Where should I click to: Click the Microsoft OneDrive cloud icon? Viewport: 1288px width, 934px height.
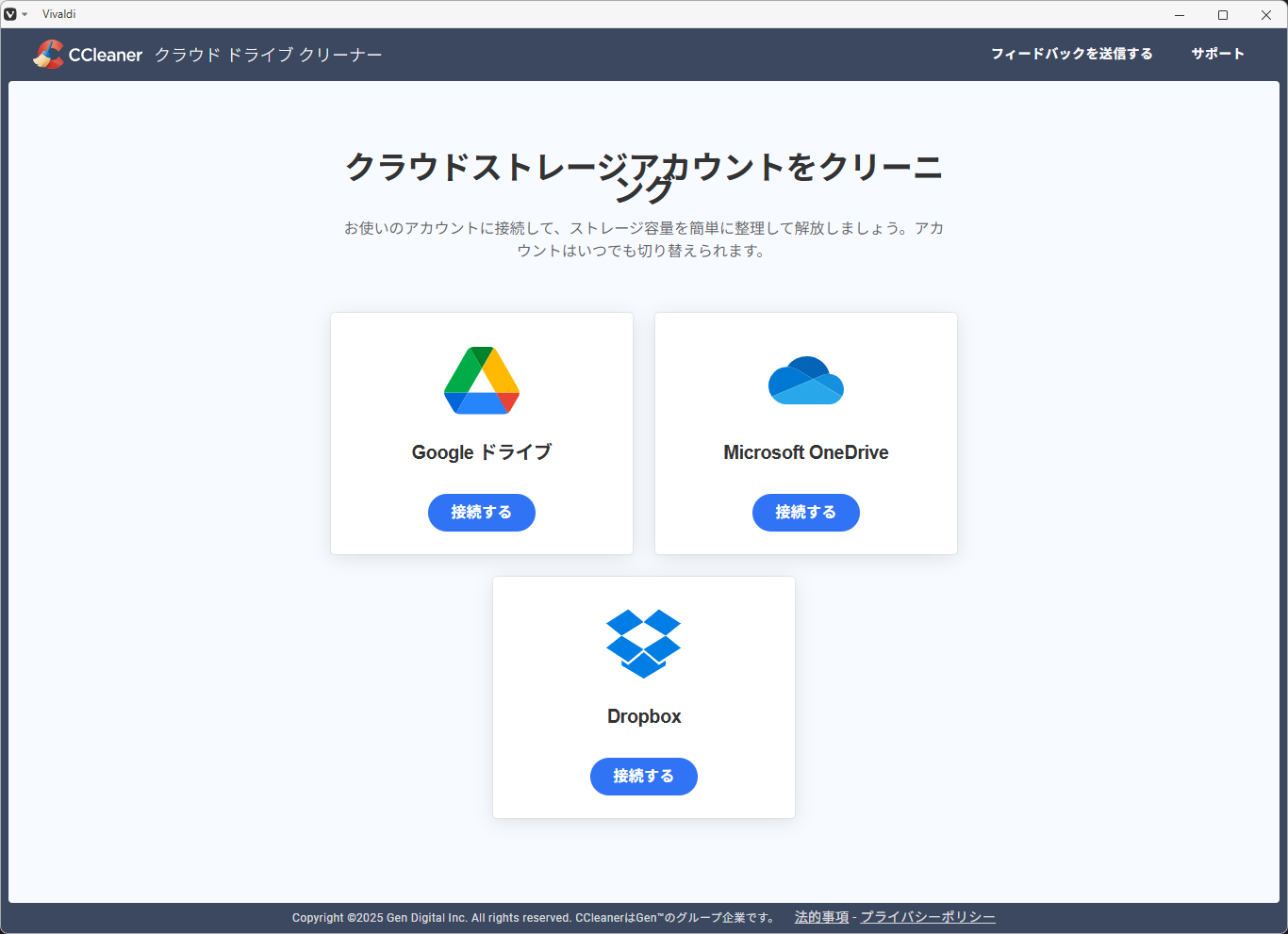[x=806, y=381]
